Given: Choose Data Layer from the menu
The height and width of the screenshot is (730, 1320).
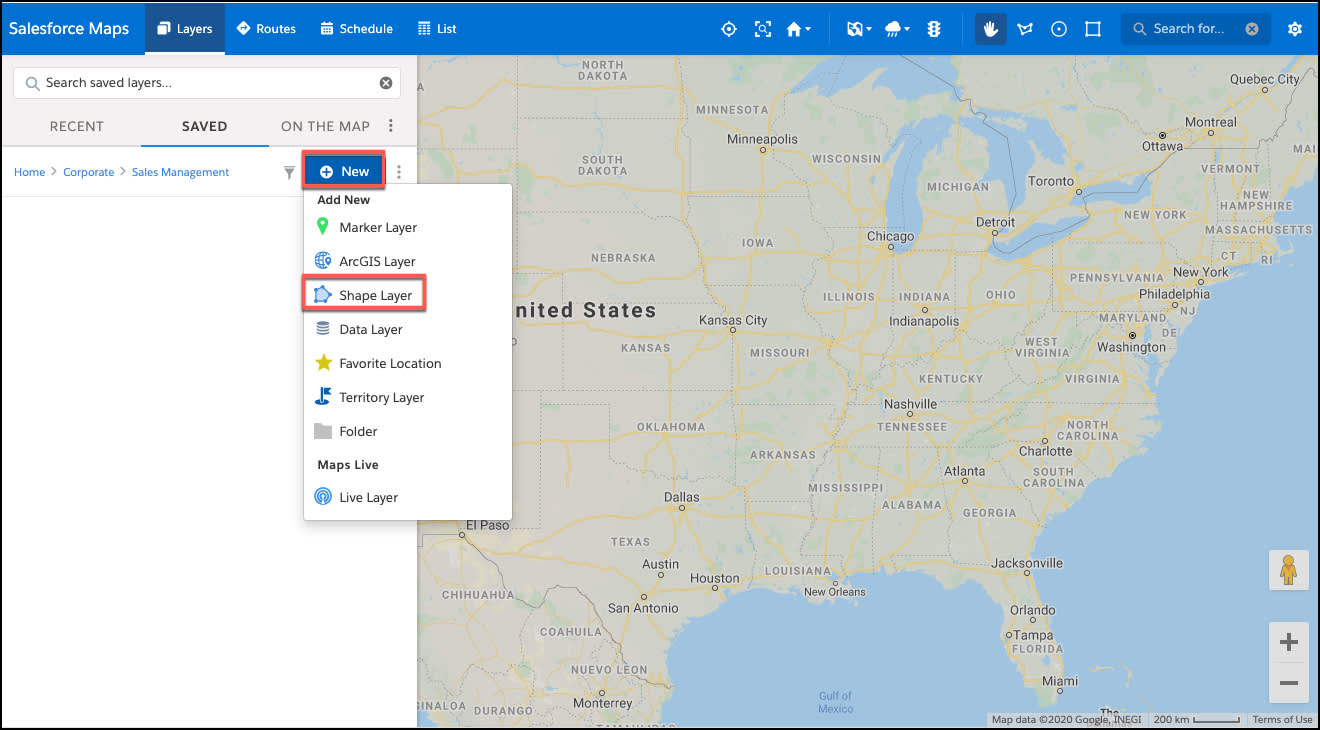Looking at the screenshot, I should pos(408,330).
